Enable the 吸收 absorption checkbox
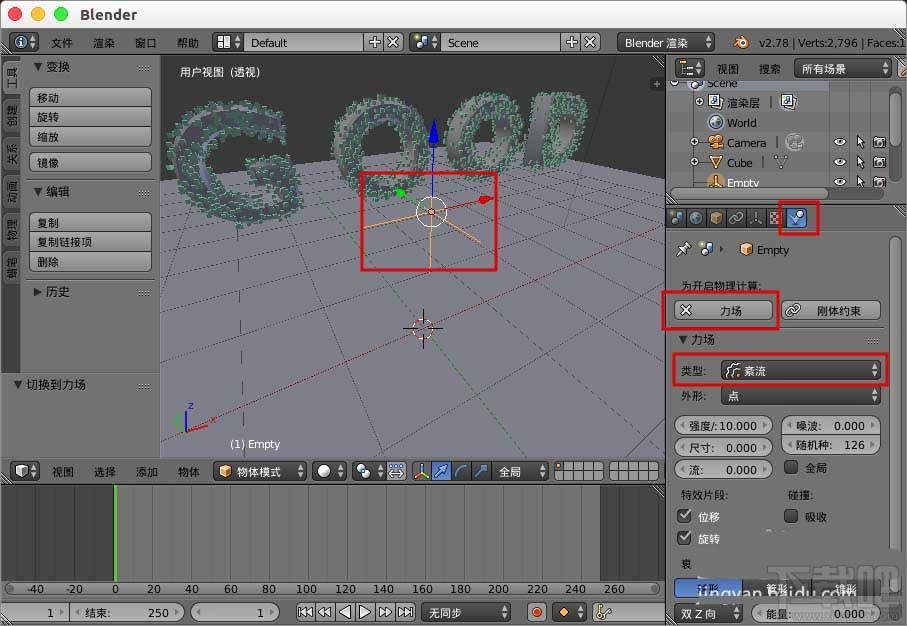The height and width of the screenshot is (626, 907). point(791,515)
